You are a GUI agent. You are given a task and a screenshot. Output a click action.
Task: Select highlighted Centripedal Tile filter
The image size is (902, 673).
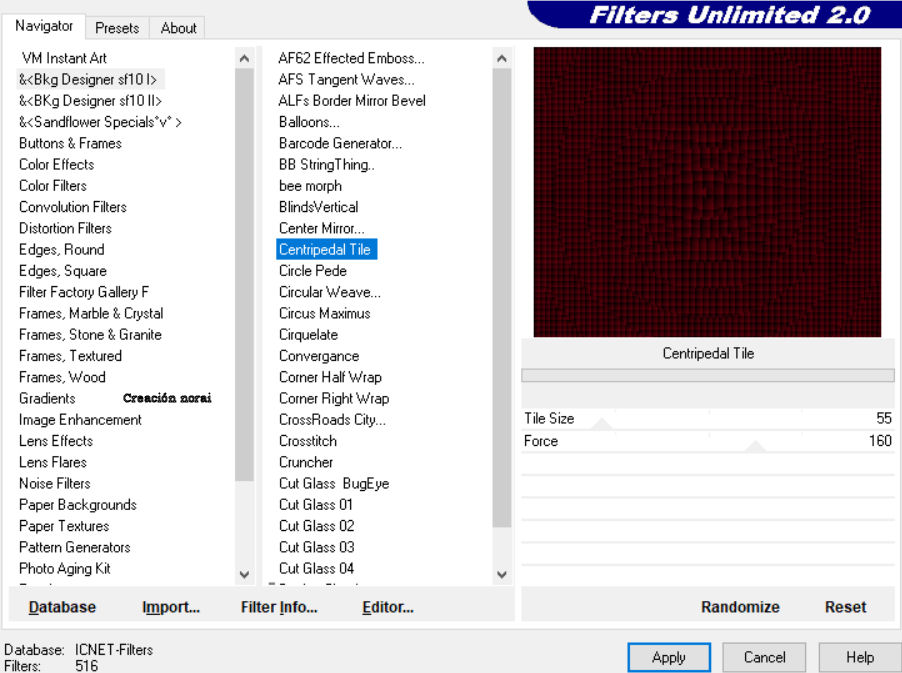pyautogui.click(x=326, y=250)
